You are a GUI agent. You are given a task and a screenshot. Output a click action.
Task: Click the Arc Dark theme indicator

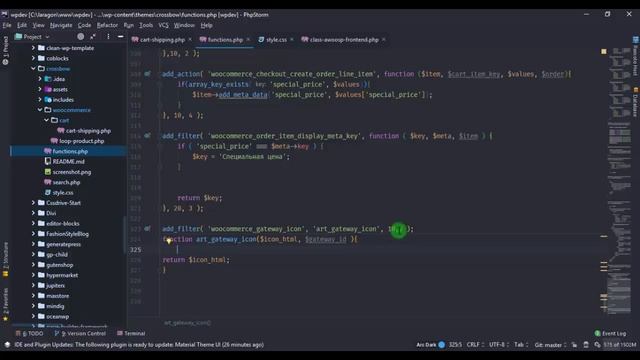(x=431, y=345)
